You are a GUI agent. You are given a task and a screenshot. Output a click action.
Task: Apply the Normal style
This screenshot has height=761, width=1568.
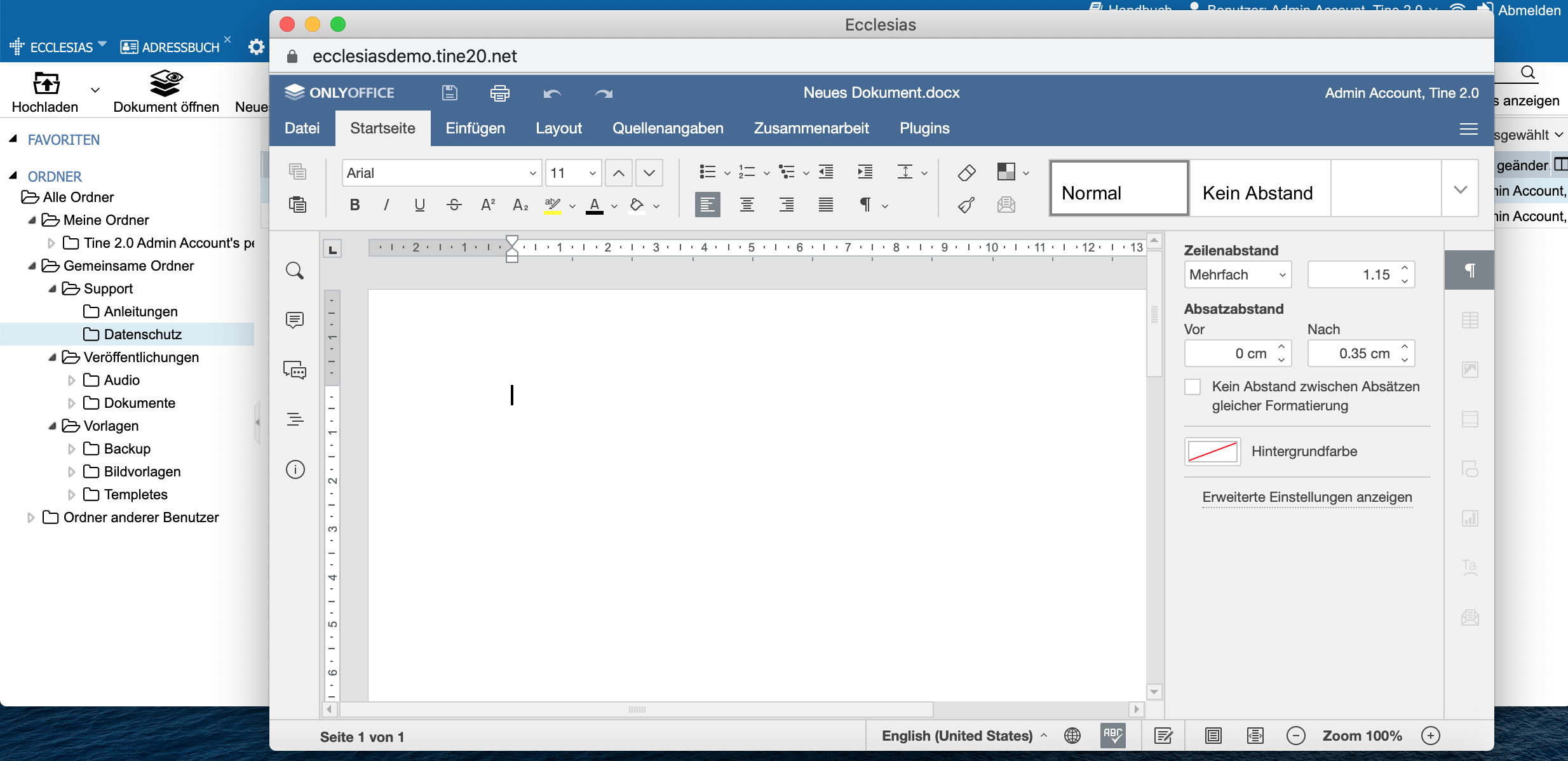[x=1119, y=189]
